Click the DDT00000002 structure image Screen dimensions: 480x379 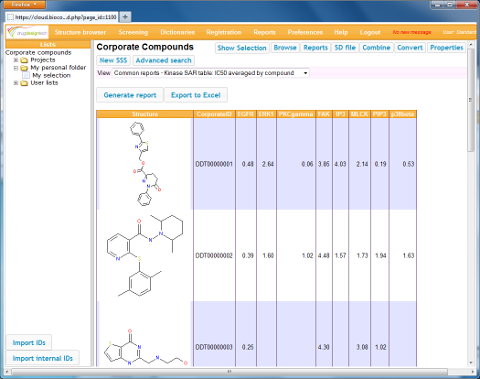pos(145,256)
